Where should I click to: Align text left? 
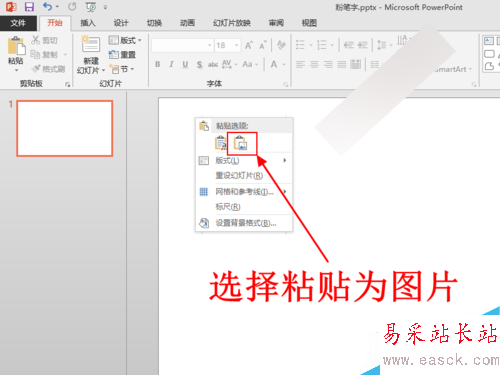(x=300, y=64)
